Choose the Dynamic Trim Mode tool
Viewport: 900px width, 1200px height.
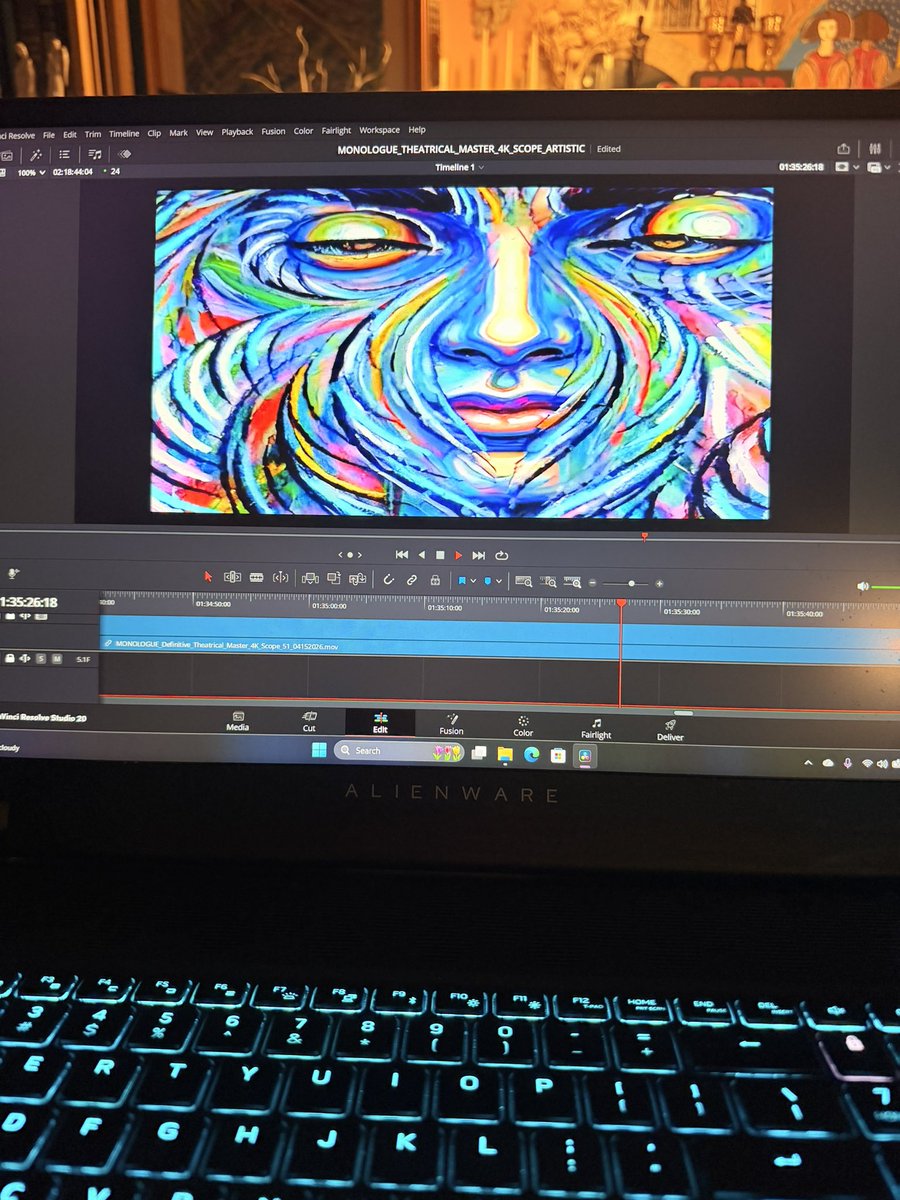point(256,578)
